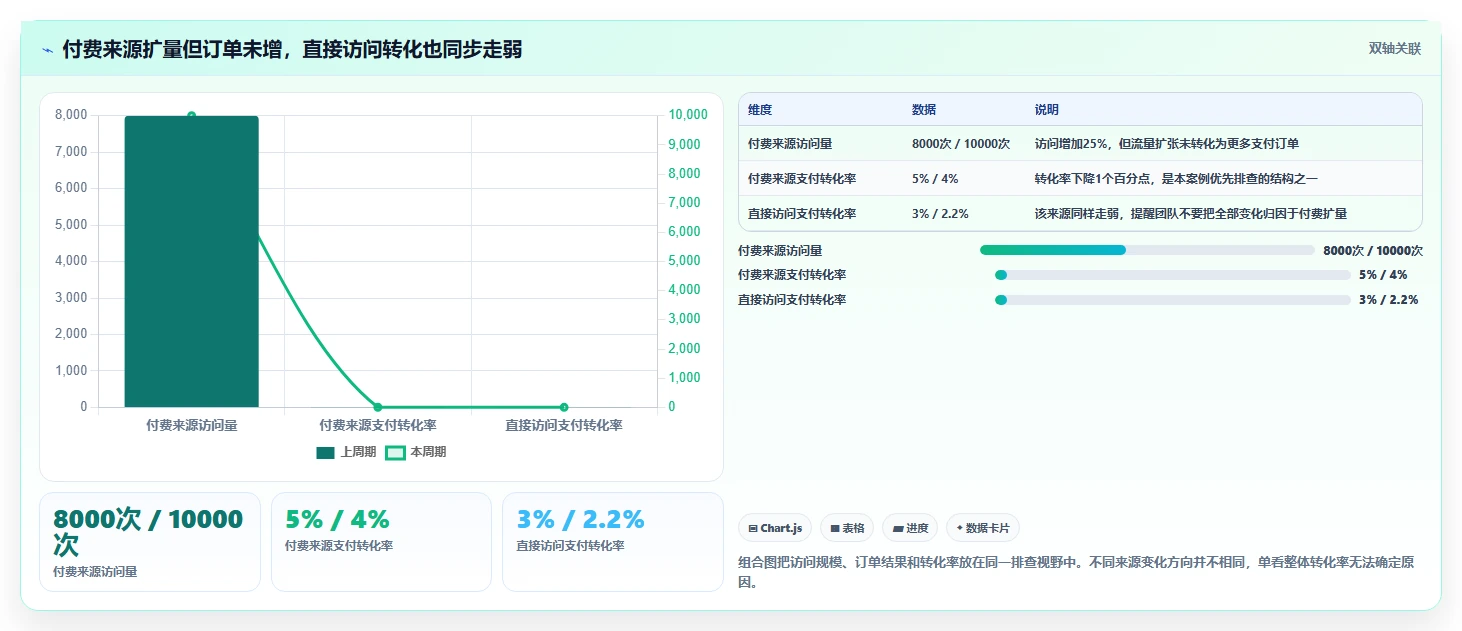Click the 转化率下降1个百分点 description cell
Viewport: 1462px width, 631px height.
click(1176, 179)
